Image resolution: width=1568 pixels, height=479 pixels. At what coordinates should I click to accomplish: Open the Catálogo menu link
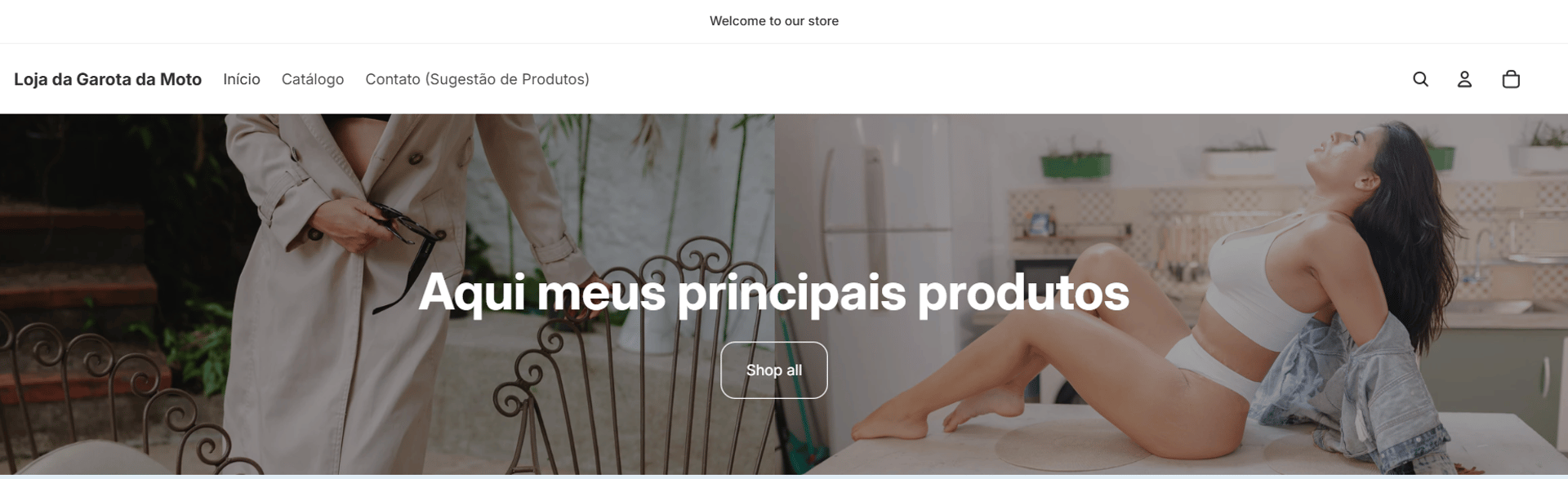(x=313, y=79)
